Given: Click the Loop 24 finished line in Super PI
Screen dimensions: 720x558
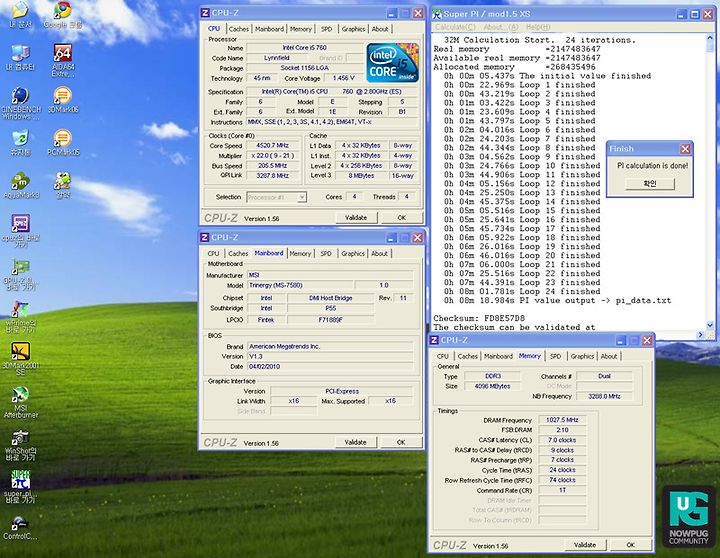Looking at the screenshot, I should tap(522, 292).
